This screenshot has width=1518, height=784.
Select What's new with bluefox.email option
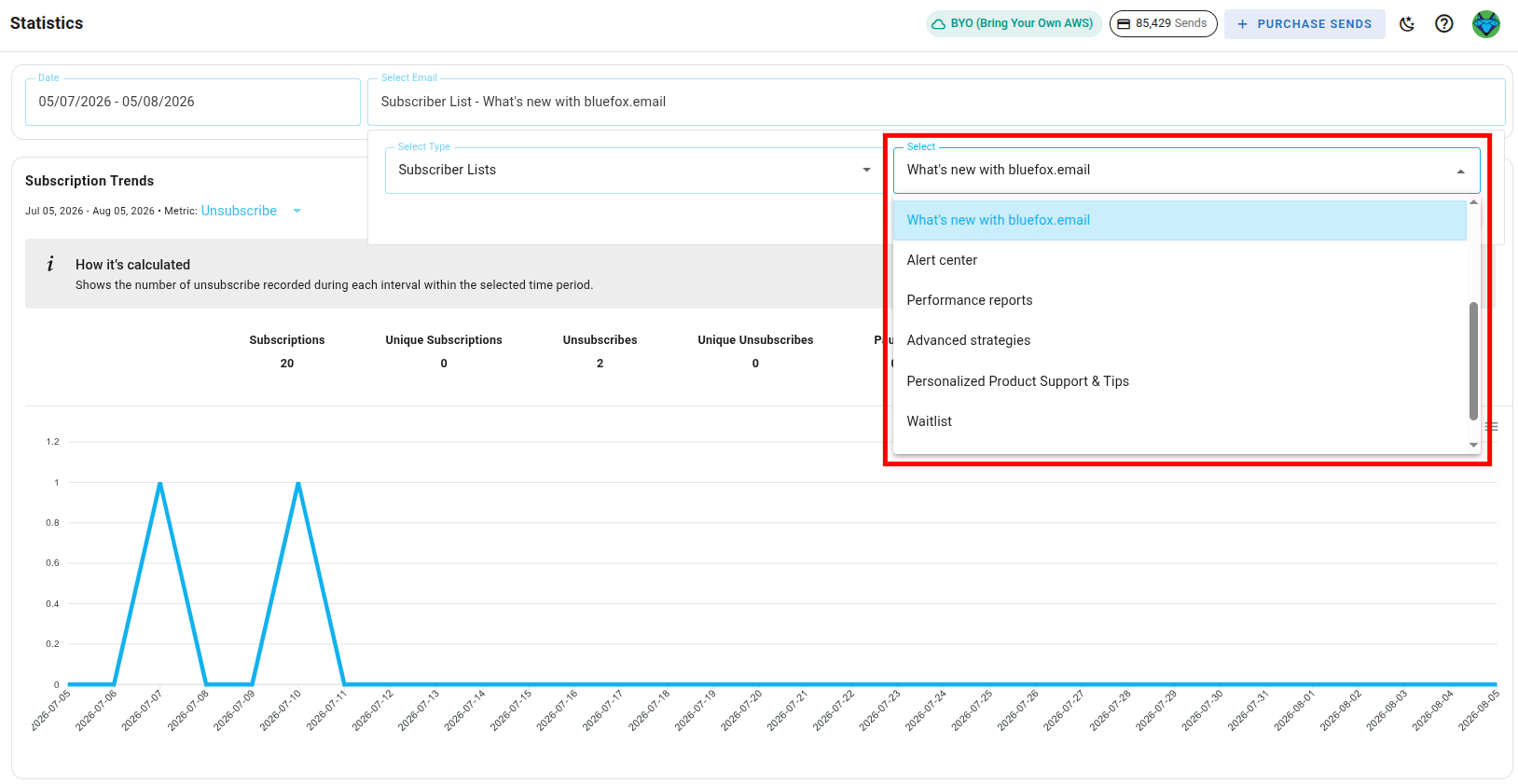click(x=1180, y=220)
